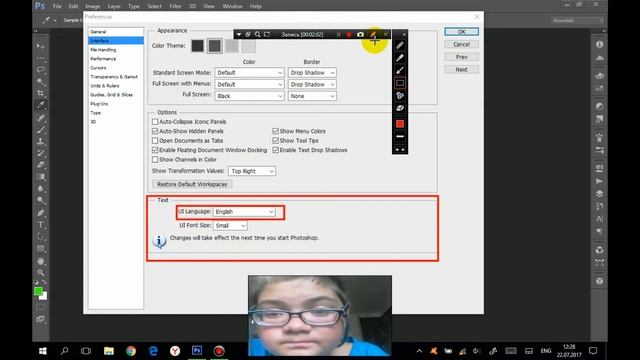Select the Crop tool
The height and width of the screenshot is (360, 640).
coord(40,93)
